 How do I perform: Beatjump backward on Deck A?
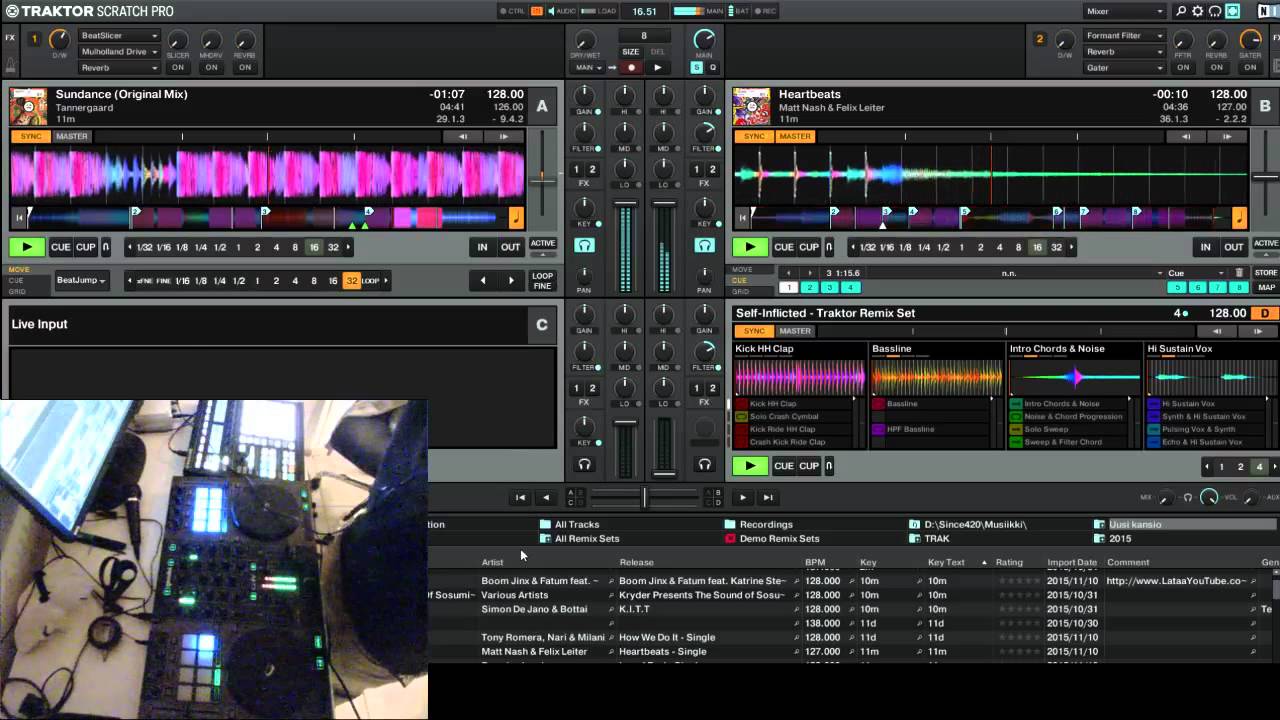[x=483, y=281]
